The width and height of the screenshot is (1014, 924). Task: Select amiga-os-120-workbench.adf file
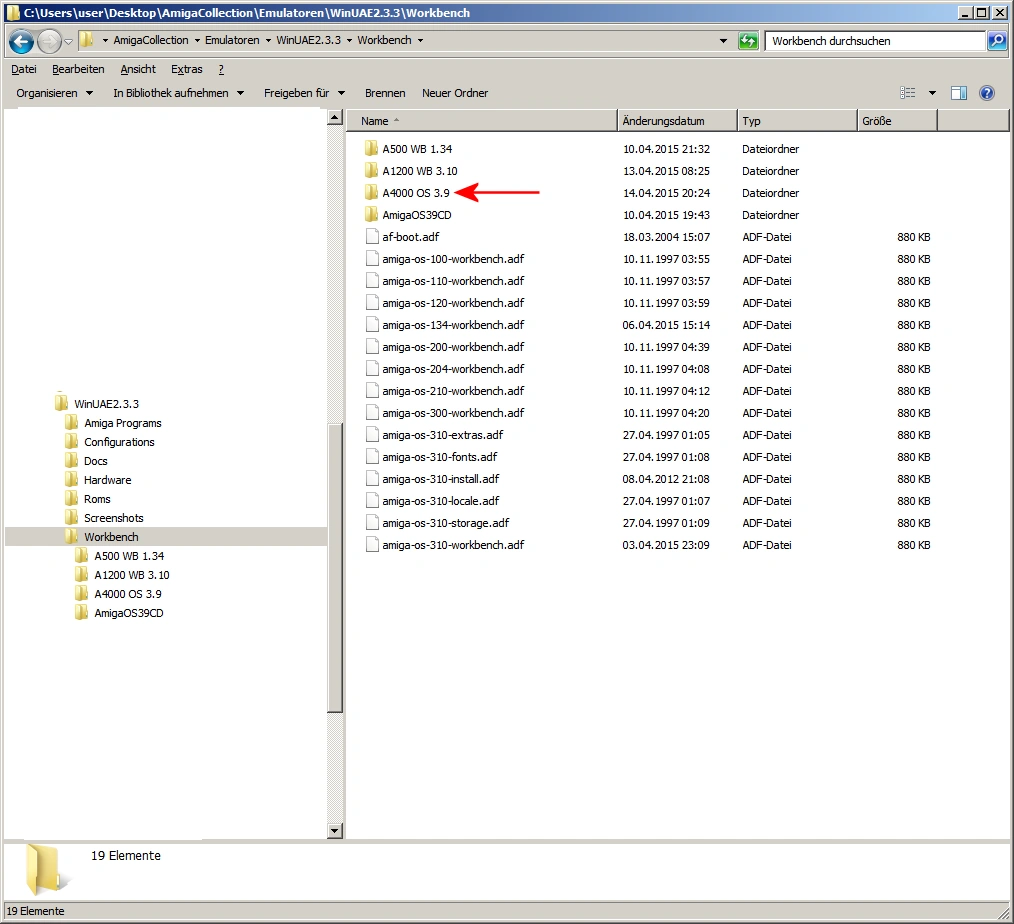pos(453,303)
